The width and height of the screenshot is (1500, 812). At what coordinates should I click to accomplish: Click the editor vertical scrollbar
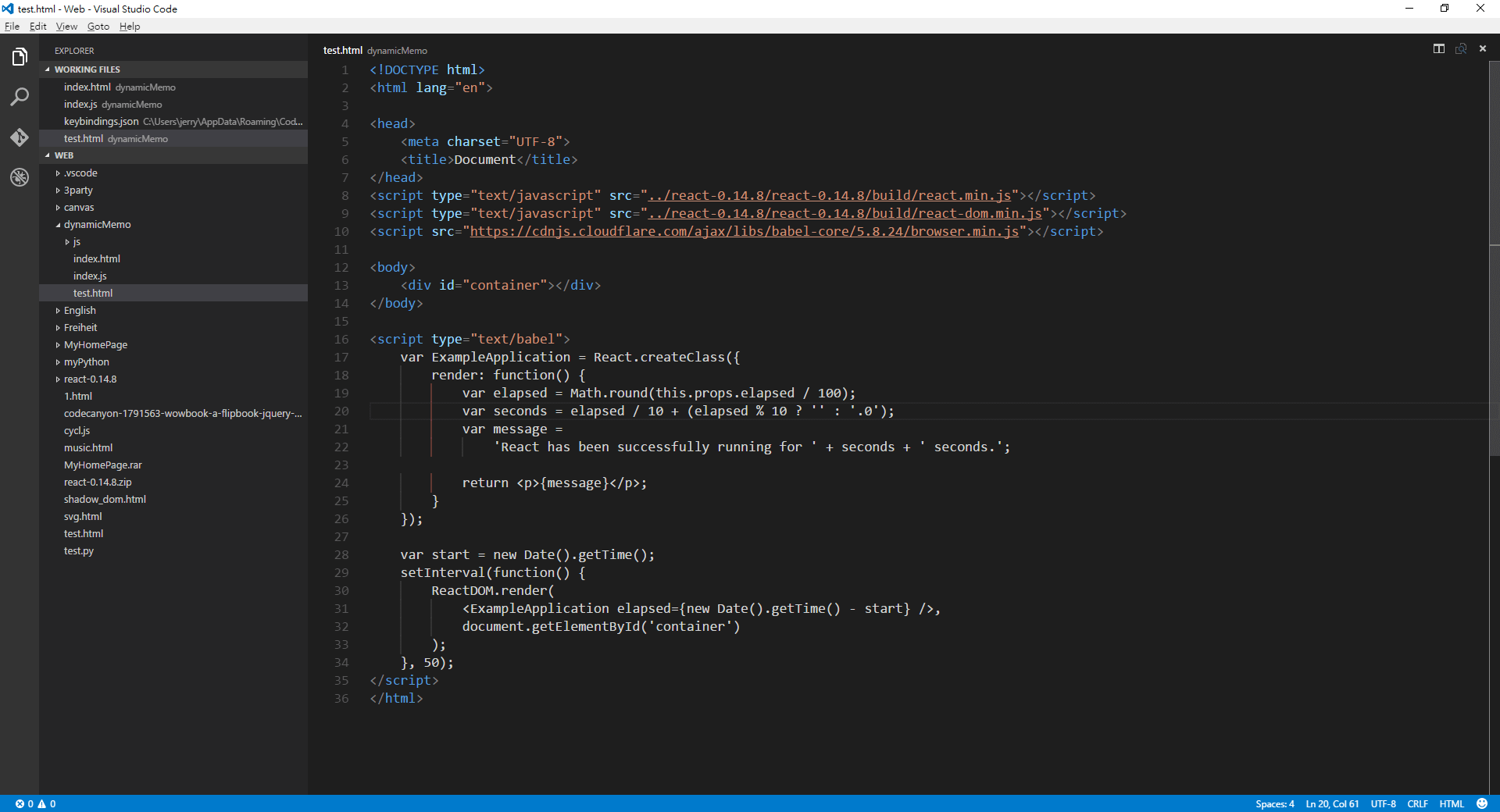1495,258
